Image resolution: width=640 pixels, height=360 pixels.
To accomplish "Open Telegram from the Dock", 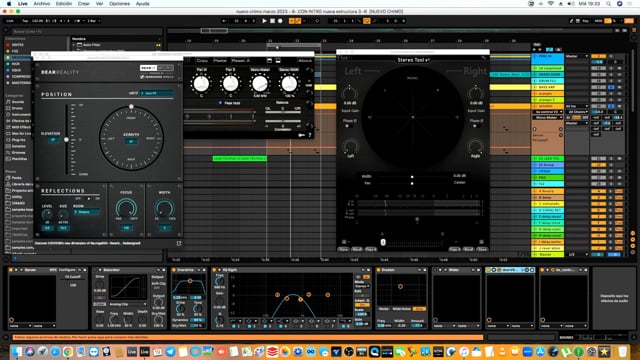I will pyautogui.click(x=170, y=351).
